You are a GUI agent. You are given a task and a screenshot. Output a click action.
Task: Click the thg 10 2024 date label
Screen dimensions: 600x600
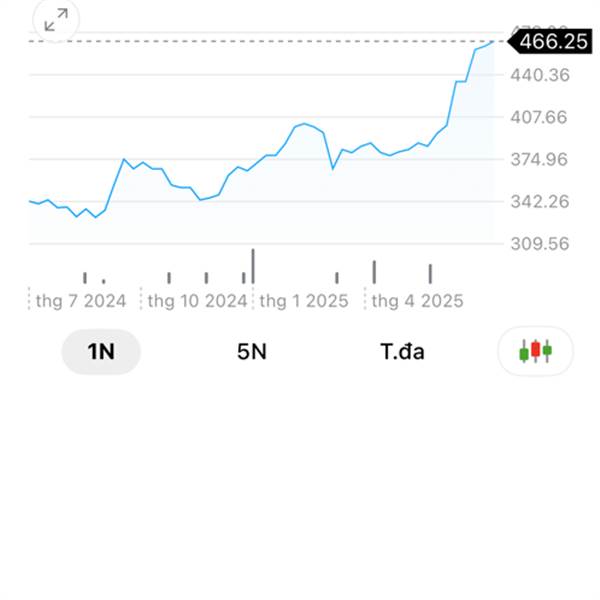pos(197,301)
